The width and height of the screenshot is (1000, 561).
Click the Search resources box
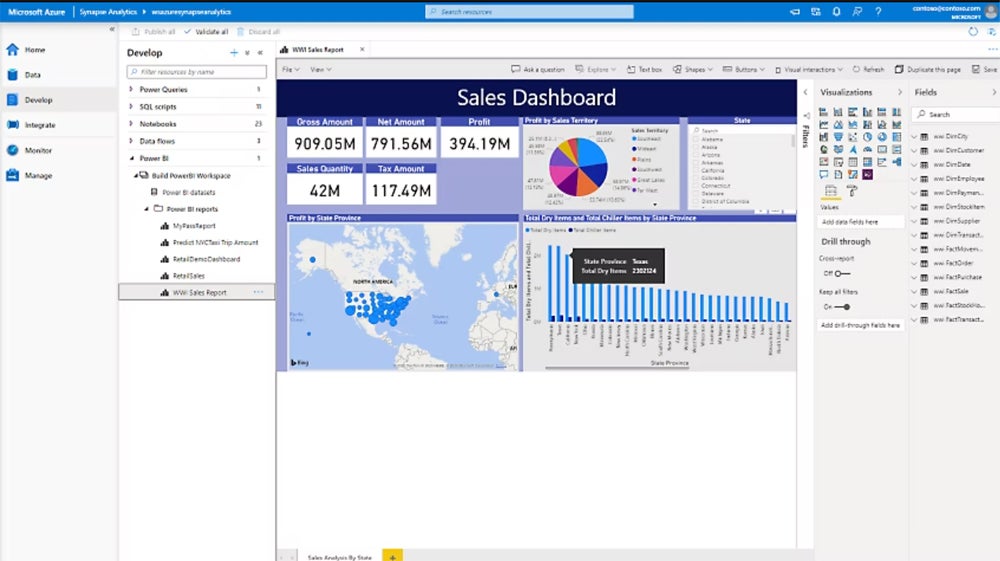(x=529, y=11)
